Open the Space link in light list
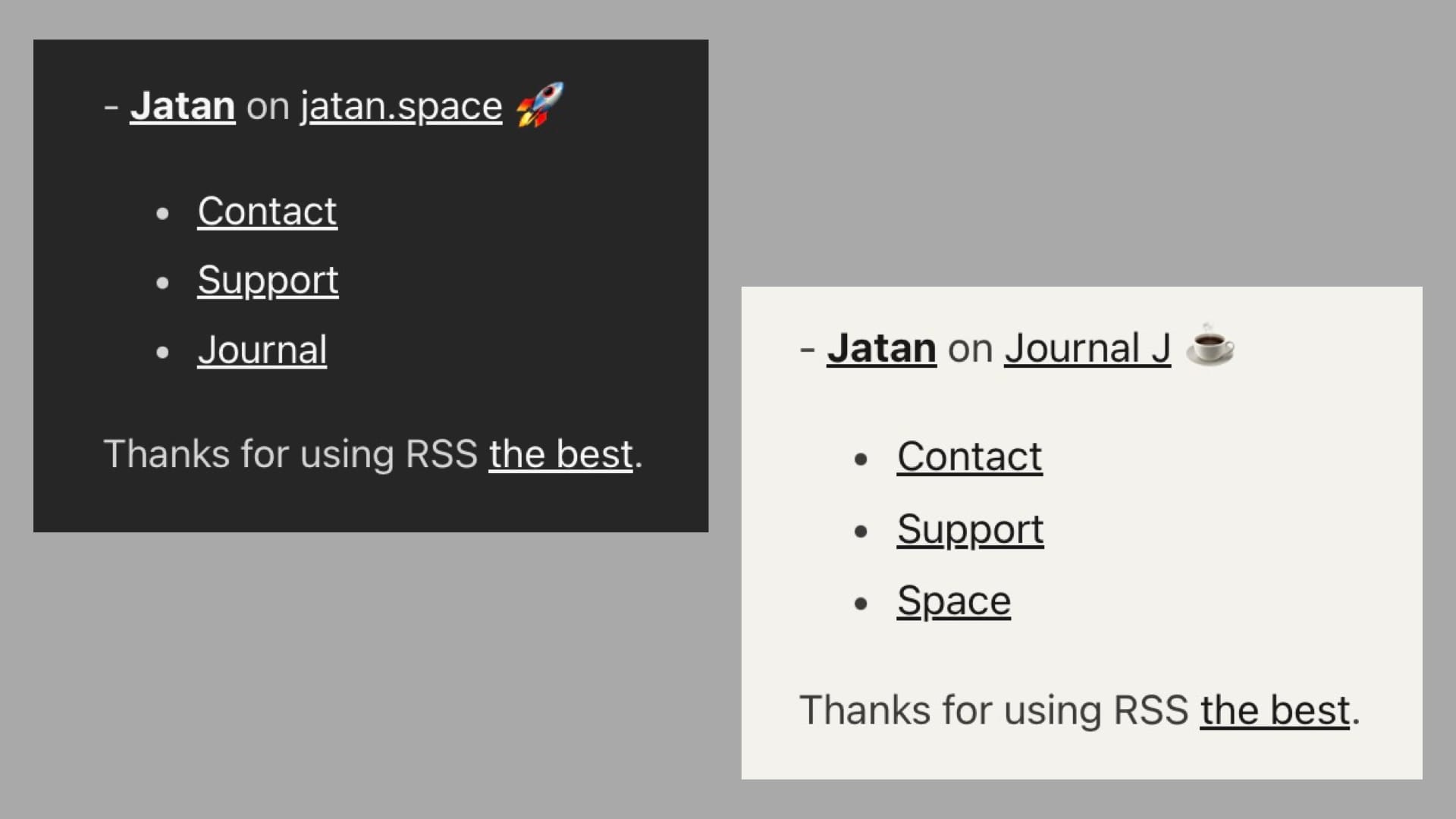1456x819 pixels. coord(953,601)
